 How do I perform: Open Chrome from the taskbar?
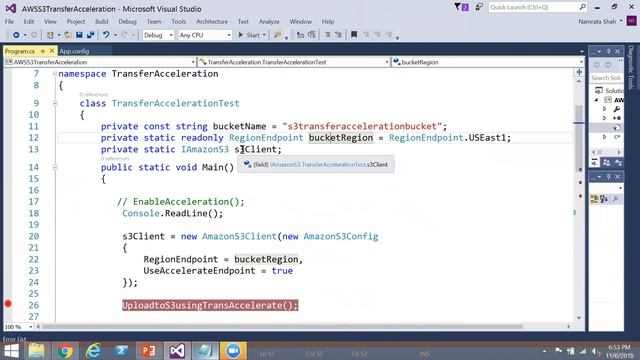click(65, 351)
